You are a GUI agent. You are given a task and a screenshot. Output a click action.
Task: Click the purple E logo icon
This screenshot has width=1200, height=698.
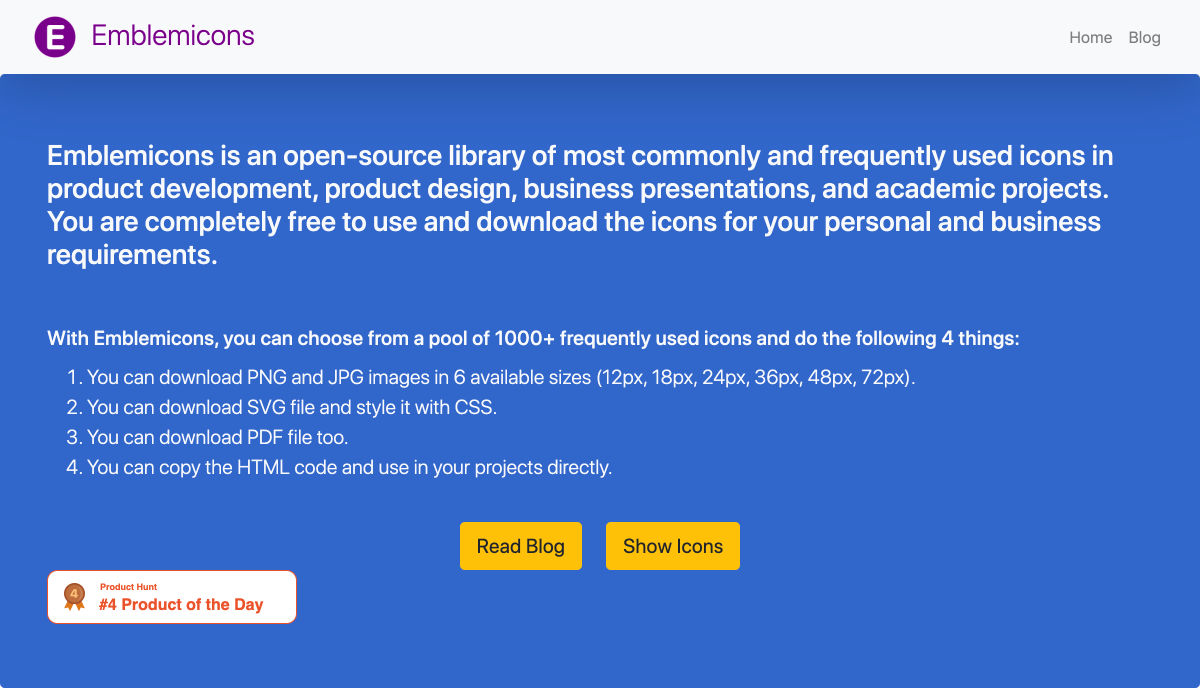(55, 37)
